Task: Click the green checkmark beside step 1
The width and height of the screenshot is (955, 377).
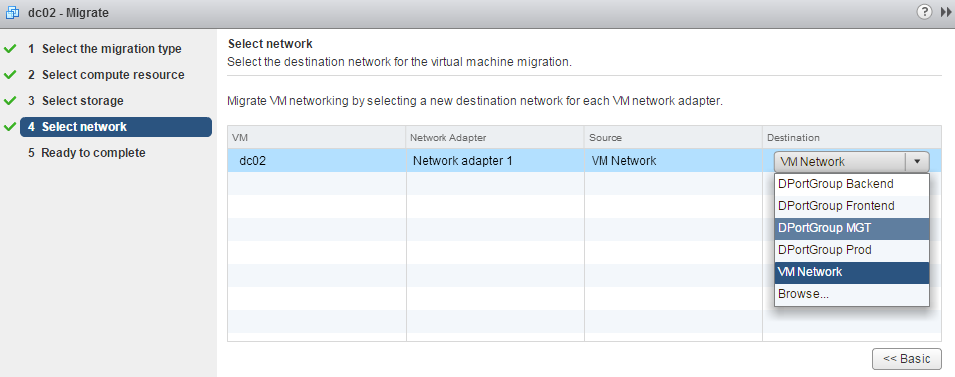Action: click(10, 49)
